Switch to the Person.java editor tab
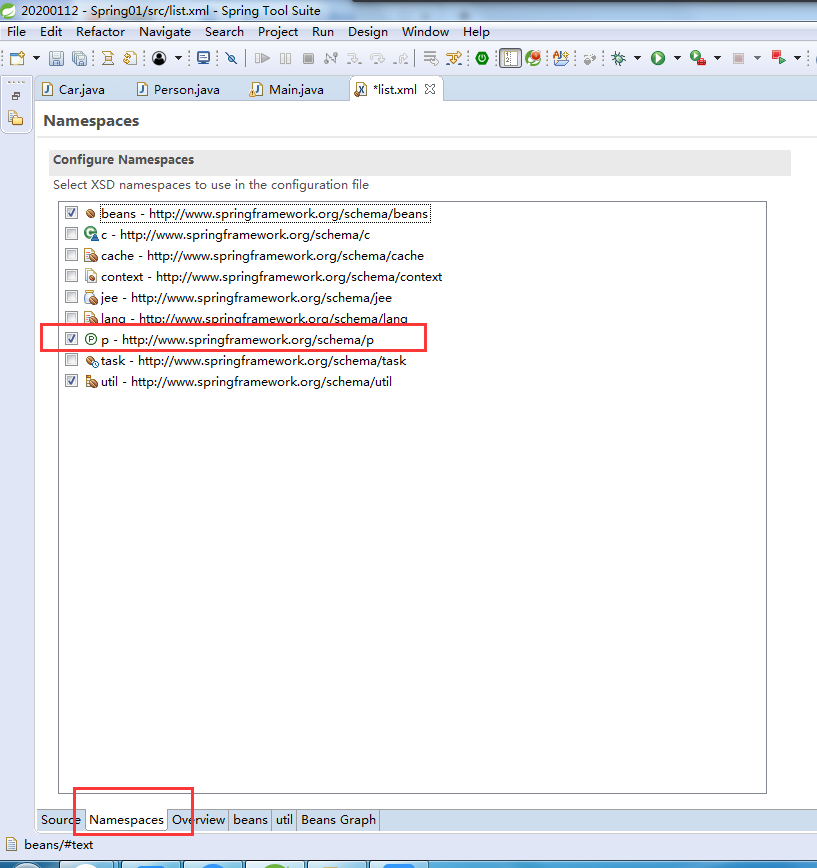The height and width of the screenshot is (868, 817). click(x=179, y=90)
